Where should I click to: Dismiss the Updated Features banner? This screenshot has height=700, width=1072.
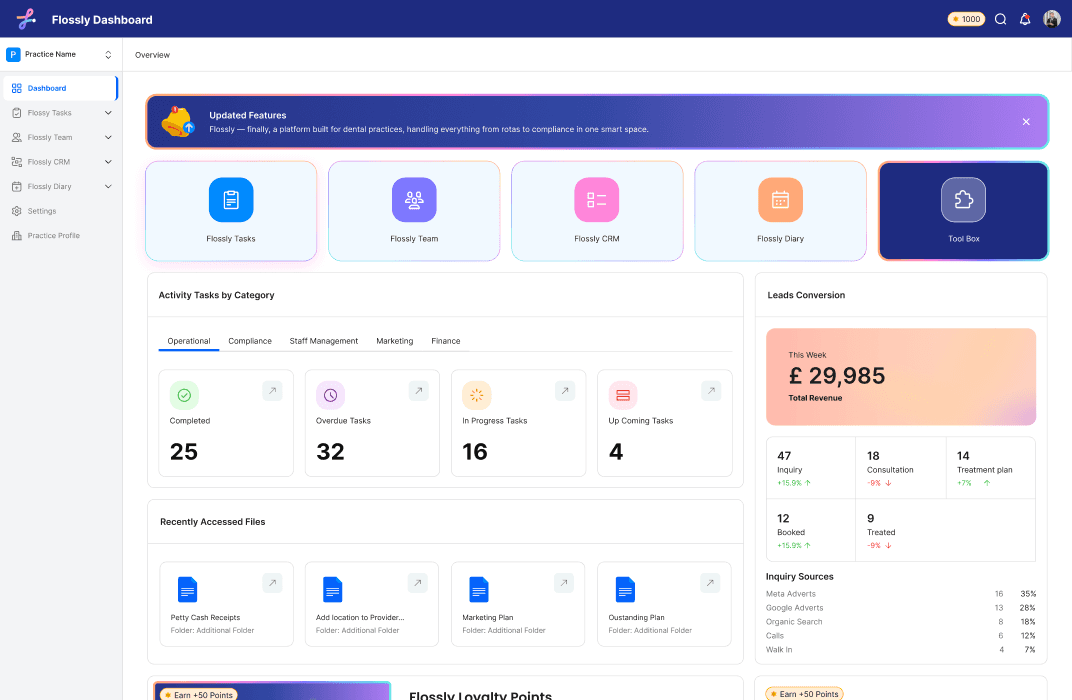point(1026,121)
